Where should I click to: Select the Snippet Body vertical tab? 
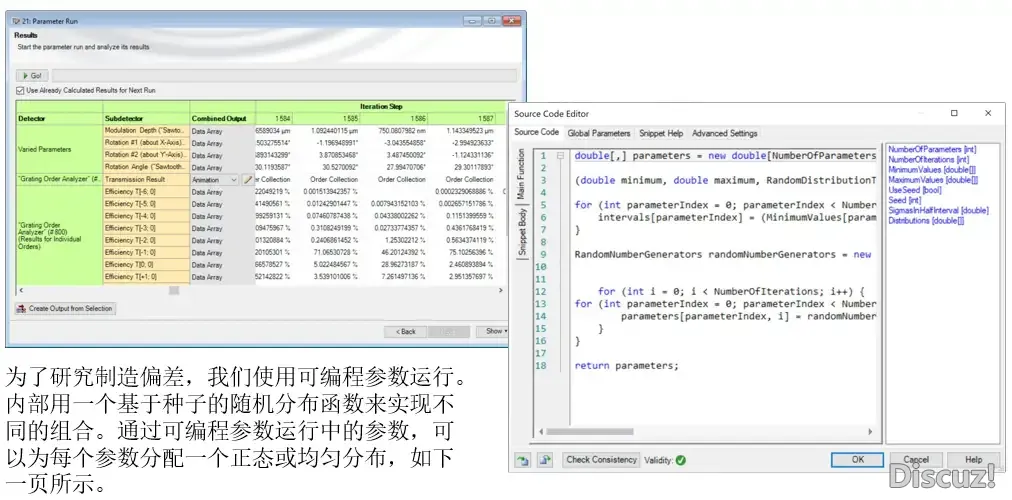pyautogui.click(x=521, y=231)
